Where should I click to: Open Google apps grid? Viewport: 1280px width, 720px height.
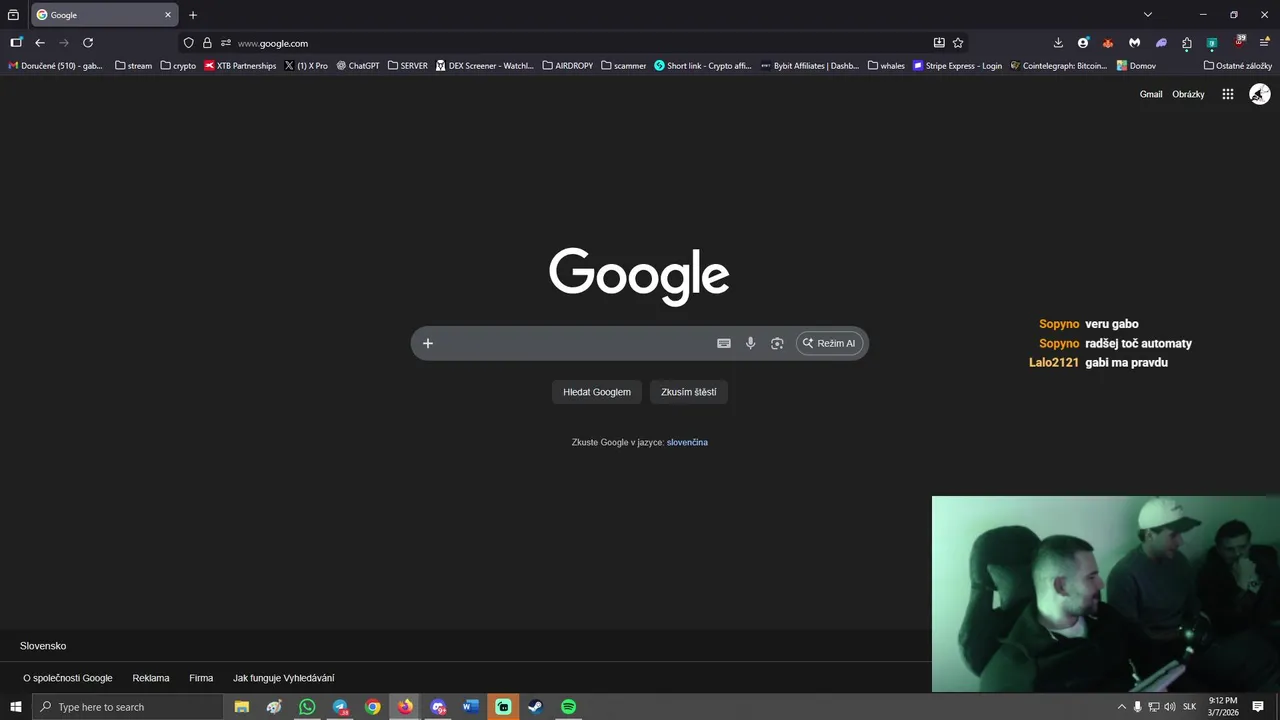click(1228, 94)
